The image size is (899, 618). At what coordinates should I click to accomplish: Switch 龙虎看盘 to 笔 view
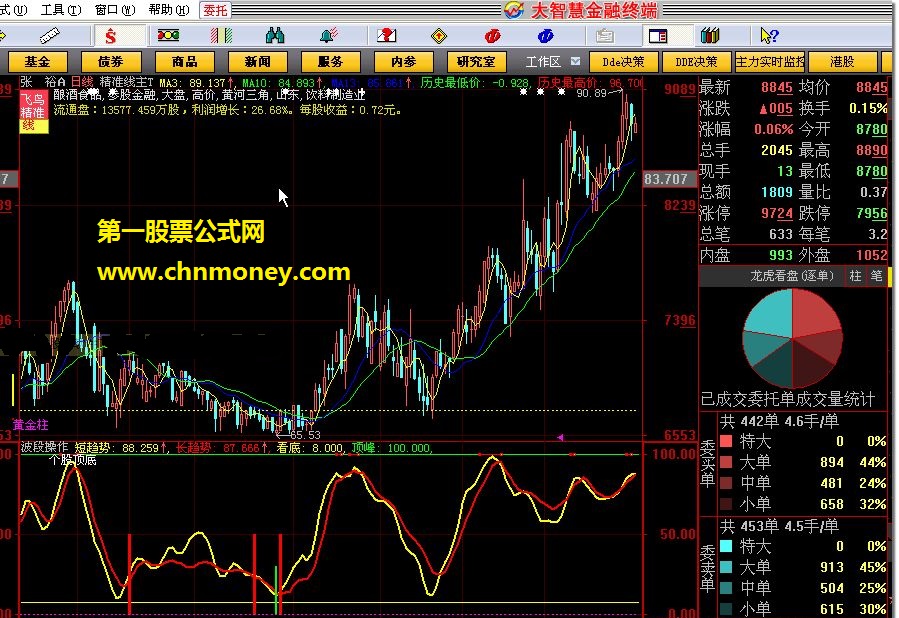coord(876,276)
